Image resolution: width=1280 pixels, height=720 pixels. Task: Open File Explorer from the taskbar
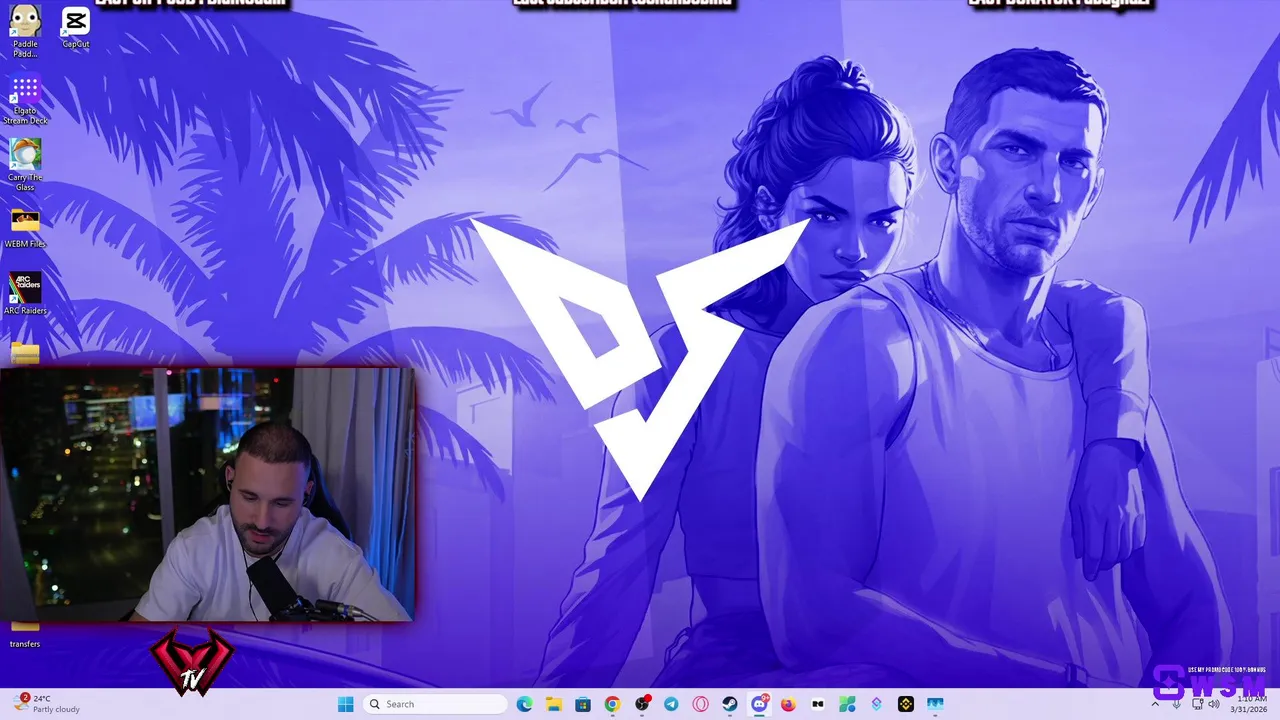pos(553,704)
